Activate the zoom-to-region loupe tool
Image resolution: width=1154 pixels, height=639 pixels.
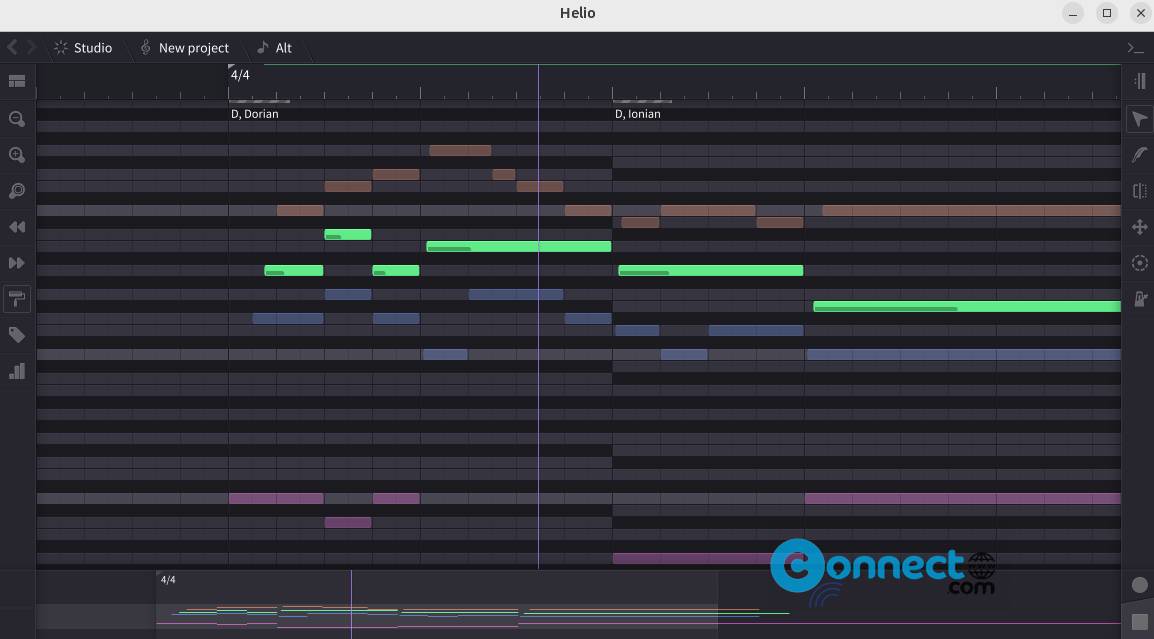pos(16,191)
